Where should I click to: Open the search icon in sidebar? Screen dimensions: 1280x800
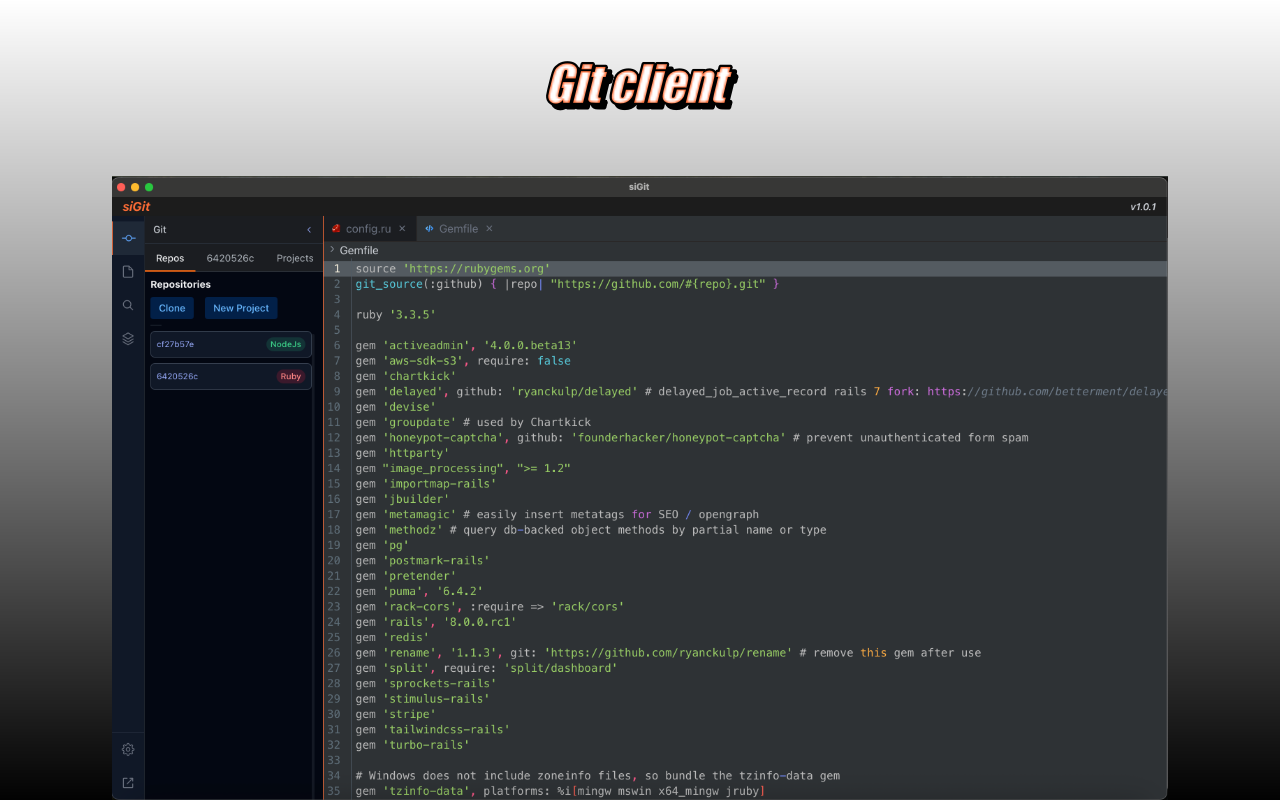point(128,305)
